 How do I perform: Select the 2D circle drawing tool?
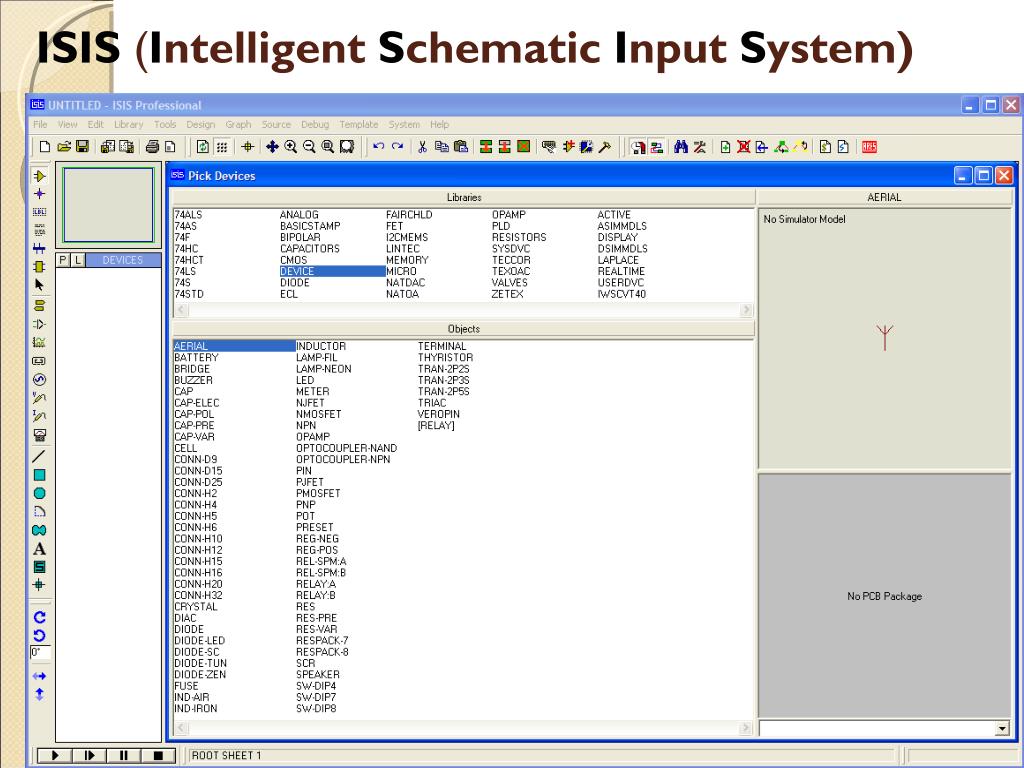point(39,493)
